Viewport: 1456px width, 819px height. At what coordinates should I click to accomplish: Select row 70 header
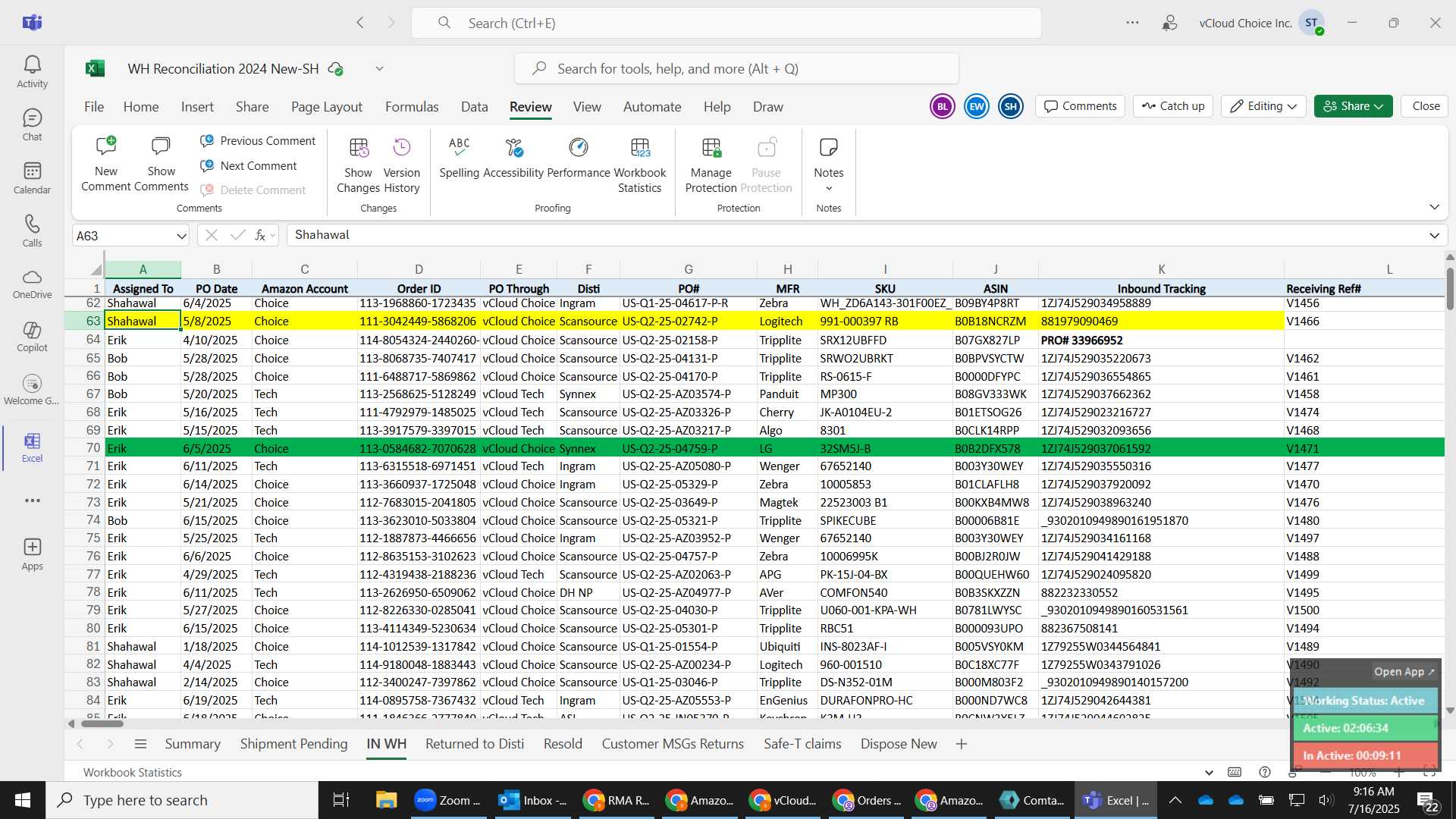[85, 448]
